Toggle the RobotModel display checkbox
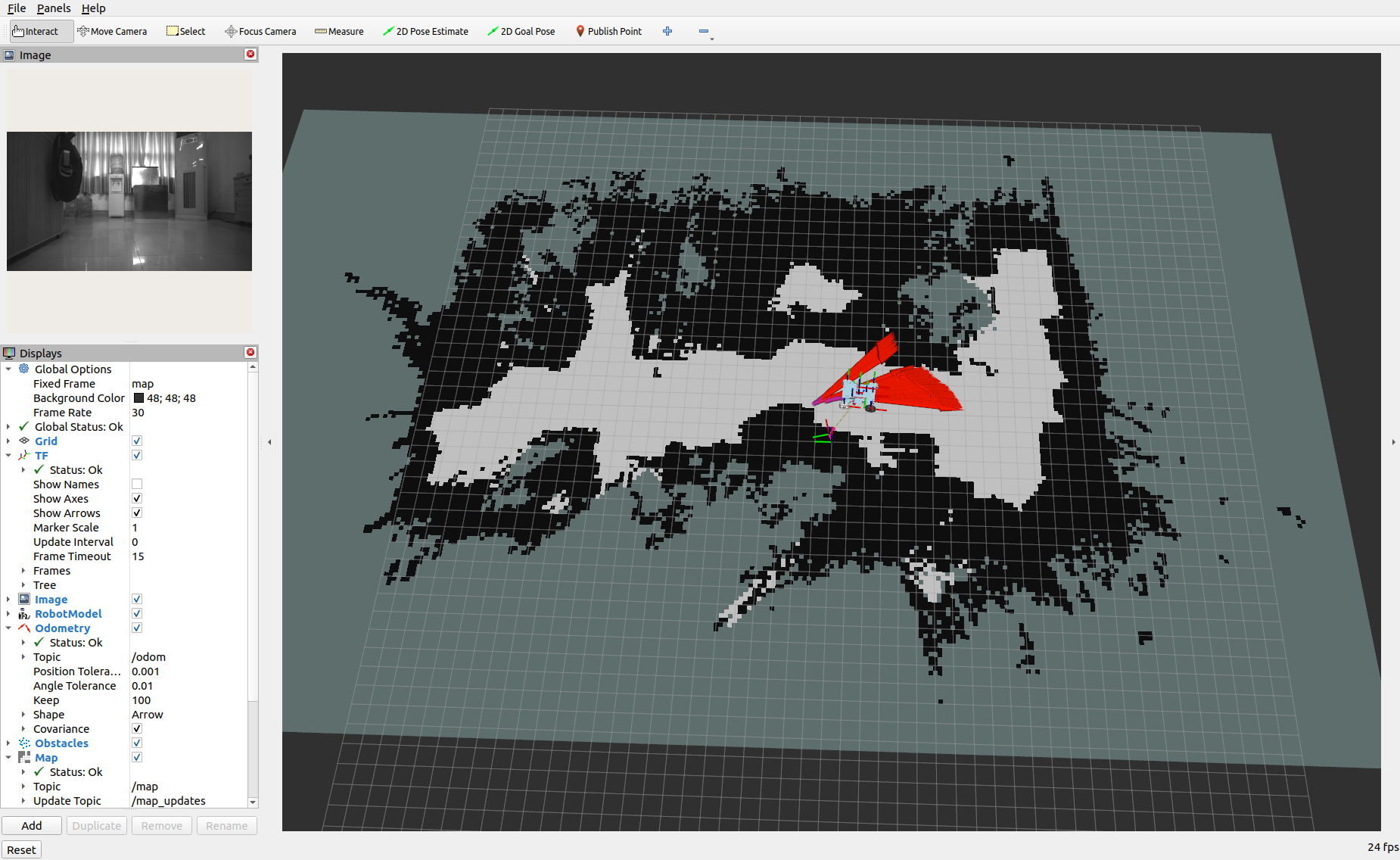The image size is (1400, 860). [x=137, y=613]
